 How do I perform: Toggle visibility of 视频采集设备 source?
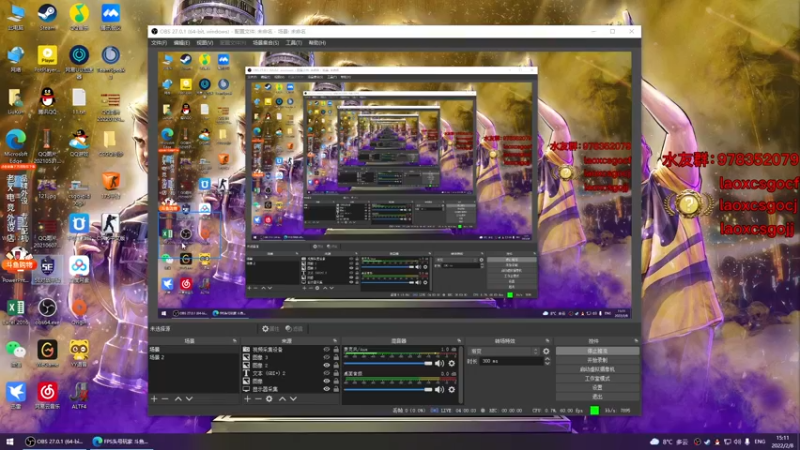point(327,350)
